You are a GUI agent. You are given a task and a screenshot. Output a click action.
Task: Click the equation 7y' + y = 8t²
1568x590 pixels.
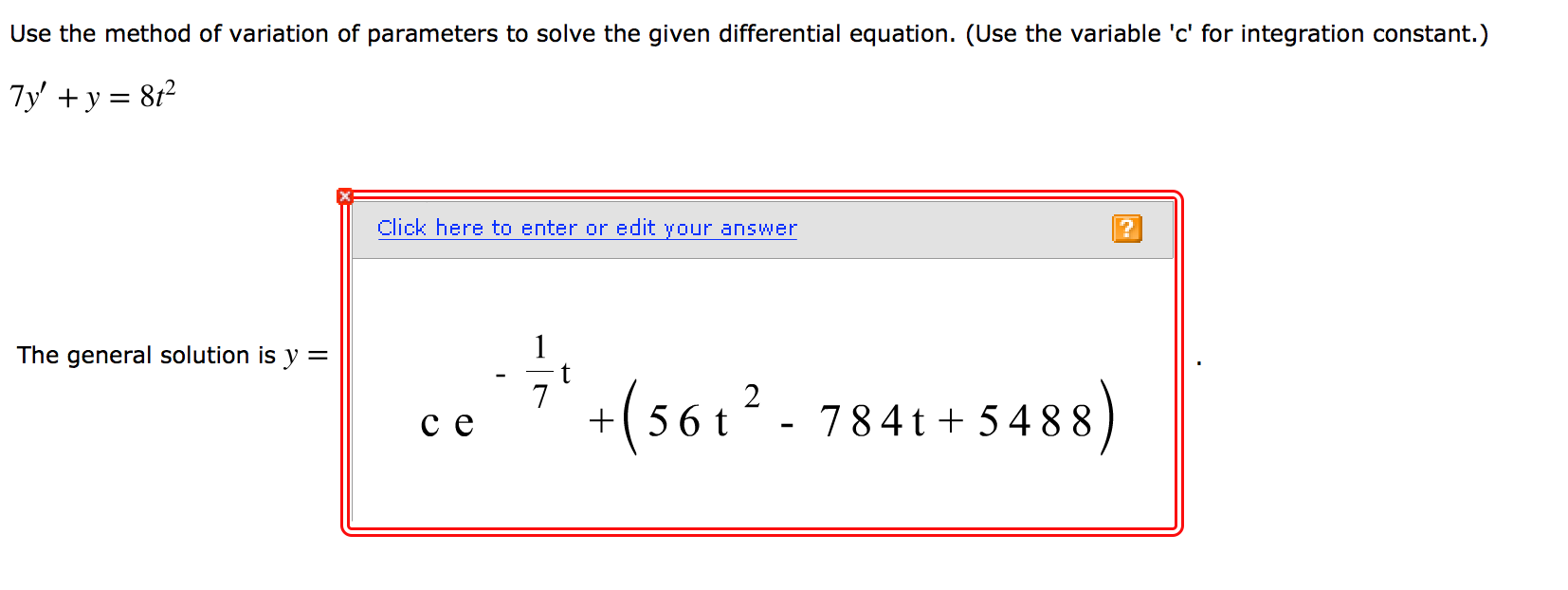[x=90, y=93]
